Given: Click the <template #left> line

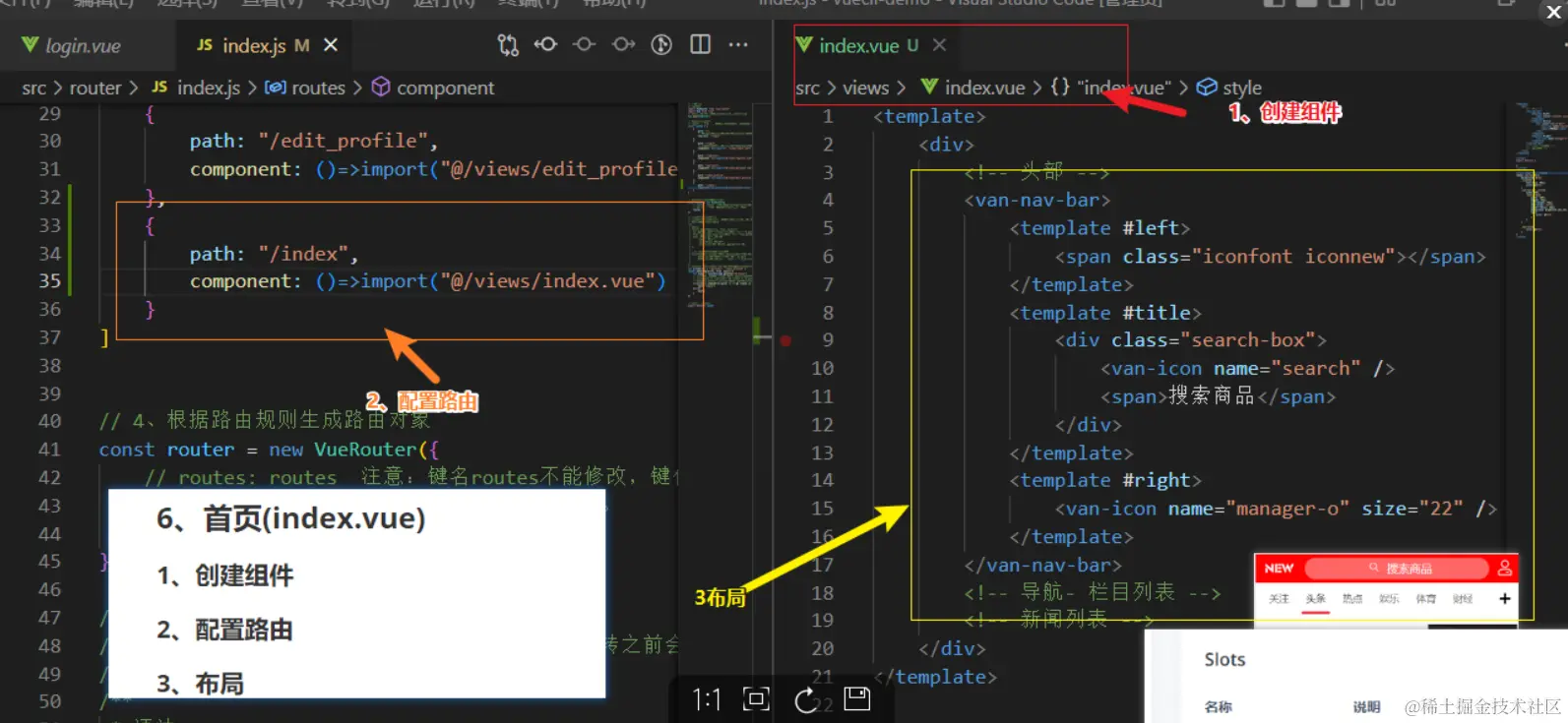Looking at the screenshot, I should (x=1099, y=228).
